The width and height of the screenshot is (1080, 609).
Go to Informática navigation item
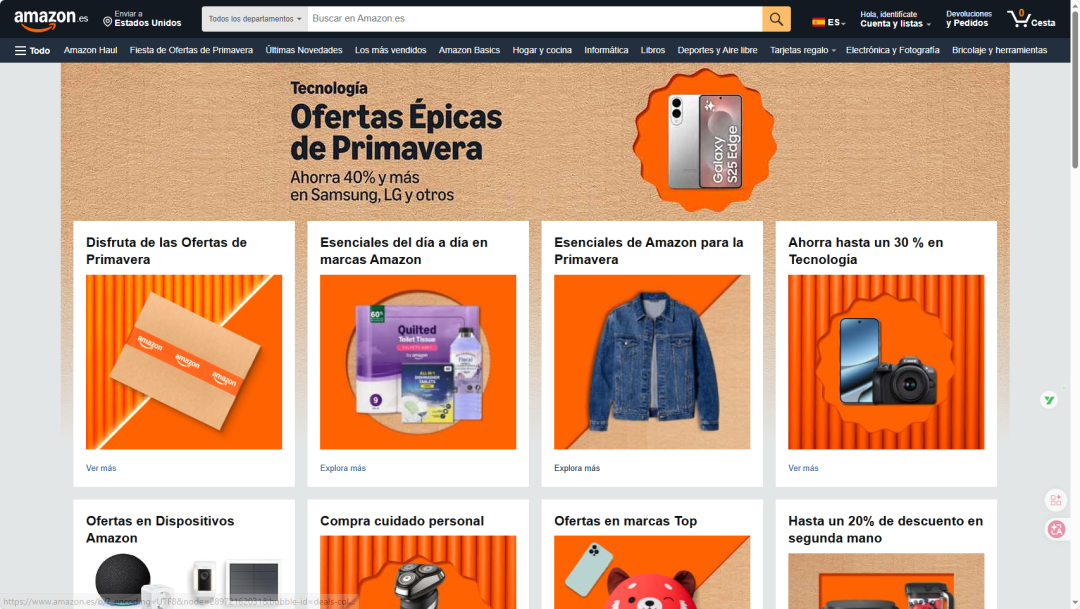pos(606,50)
